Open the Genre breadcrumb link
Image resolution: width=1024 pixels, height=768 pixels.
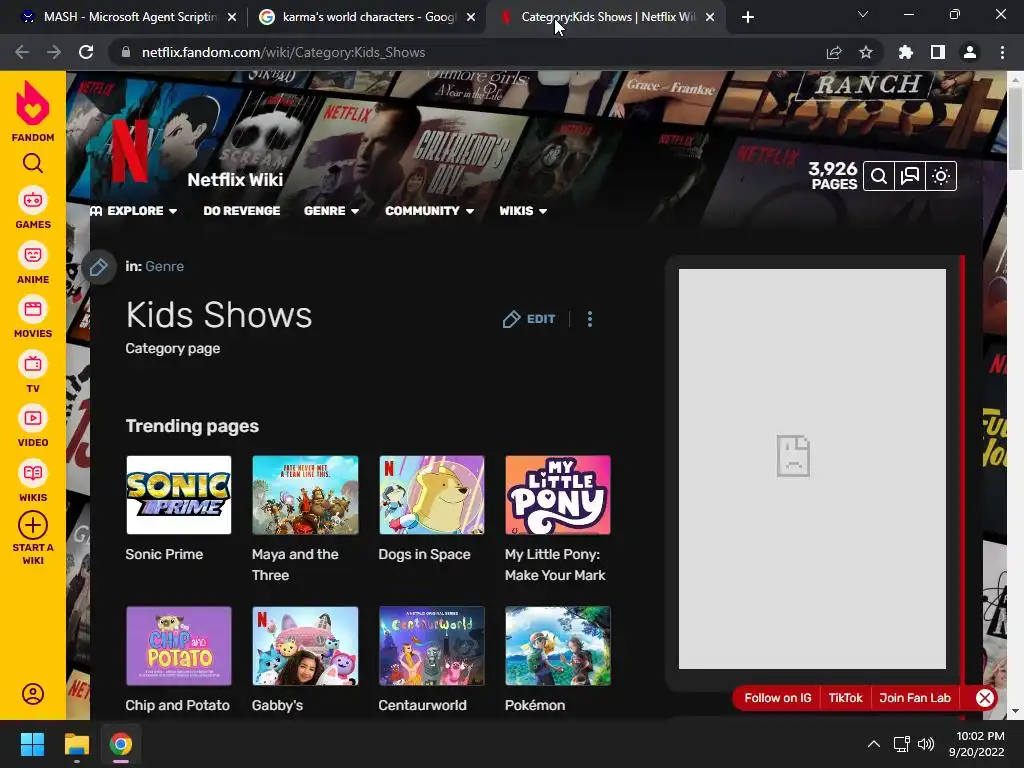tap(165, 266)
